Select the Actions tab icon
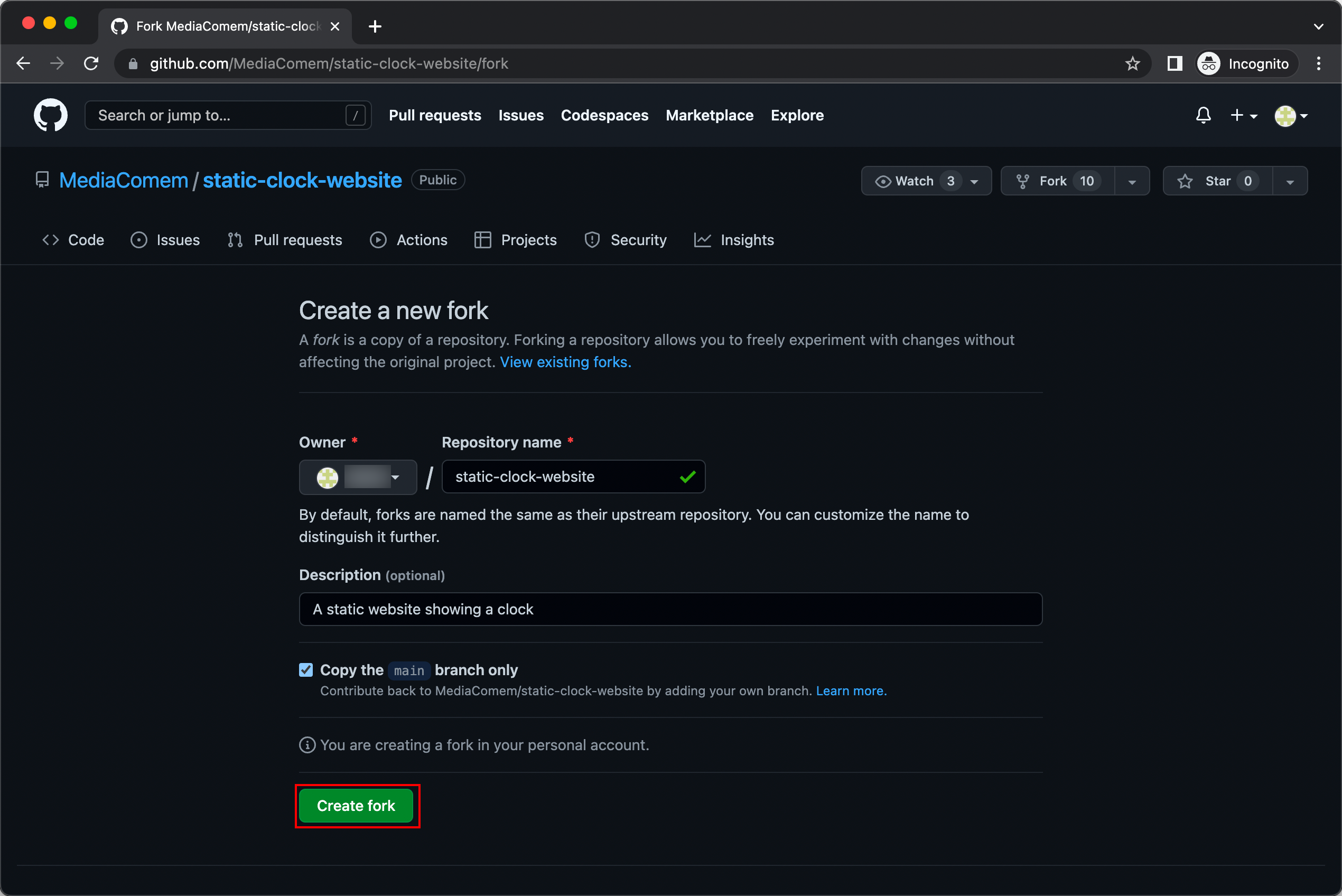1342x896 pixels. (378, 239)
